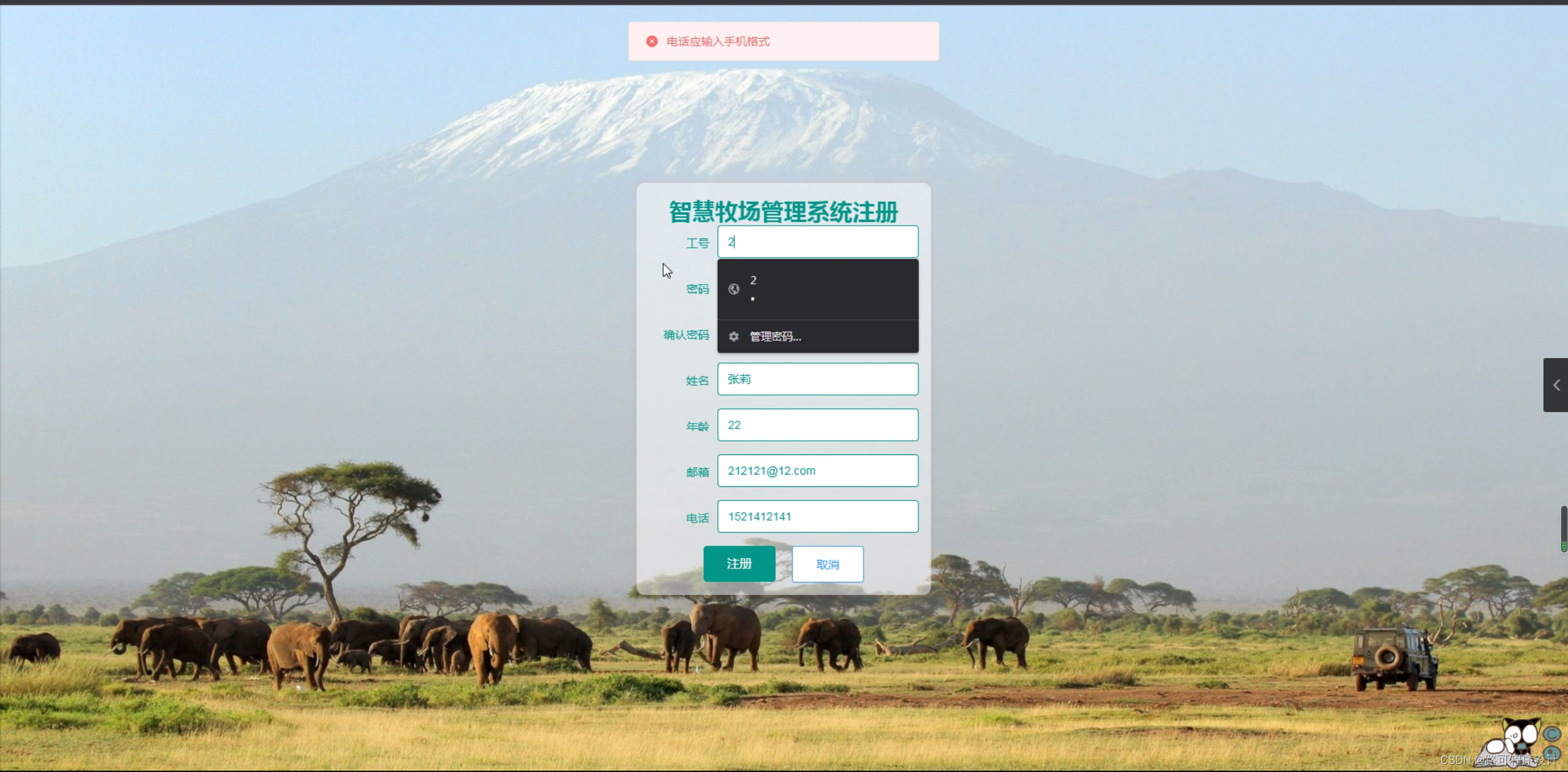
Task: Click the 确认密码 field label
Action: coord(685,335)
